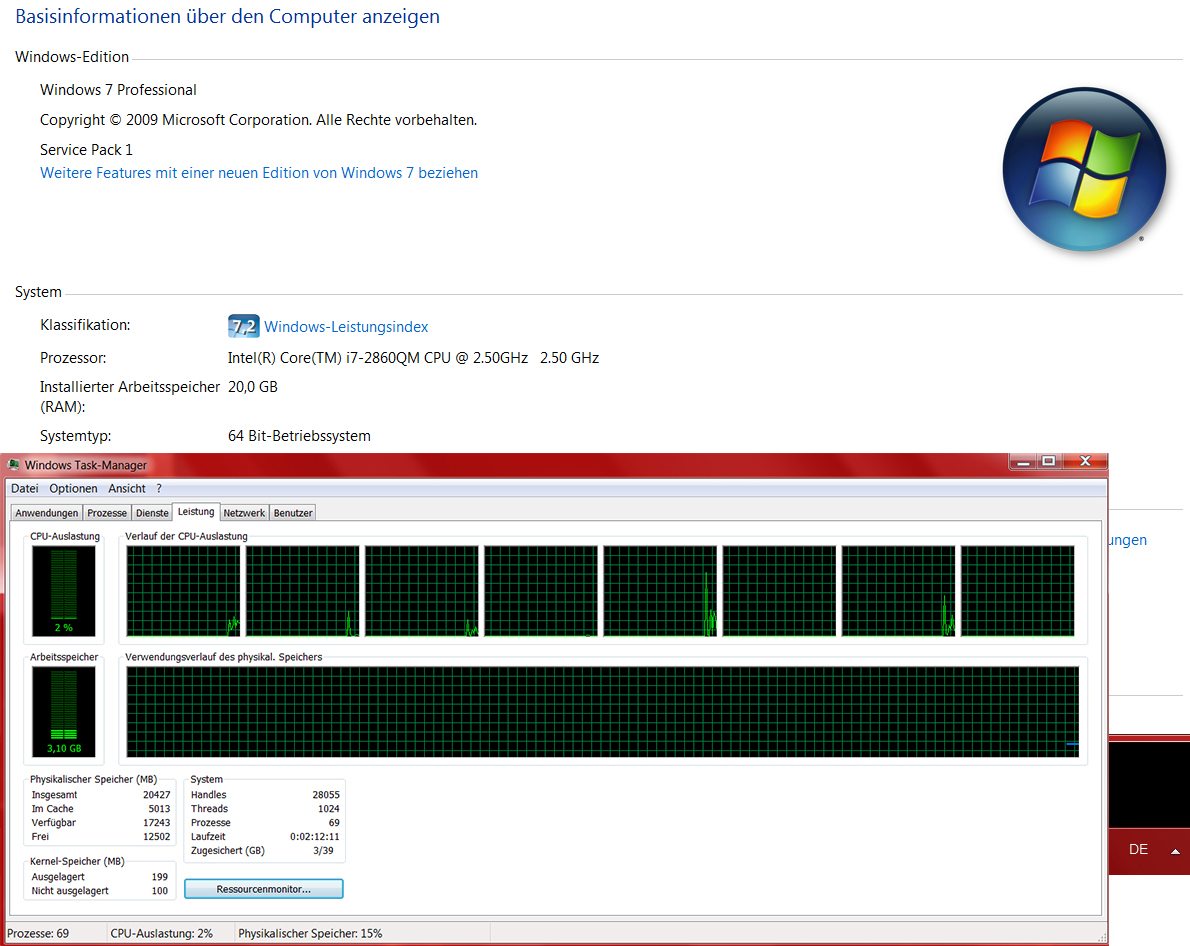This screenshot has height=946, width=1190.
Task: Switch to the Netzwerk tab
Action: pos(244,513)
